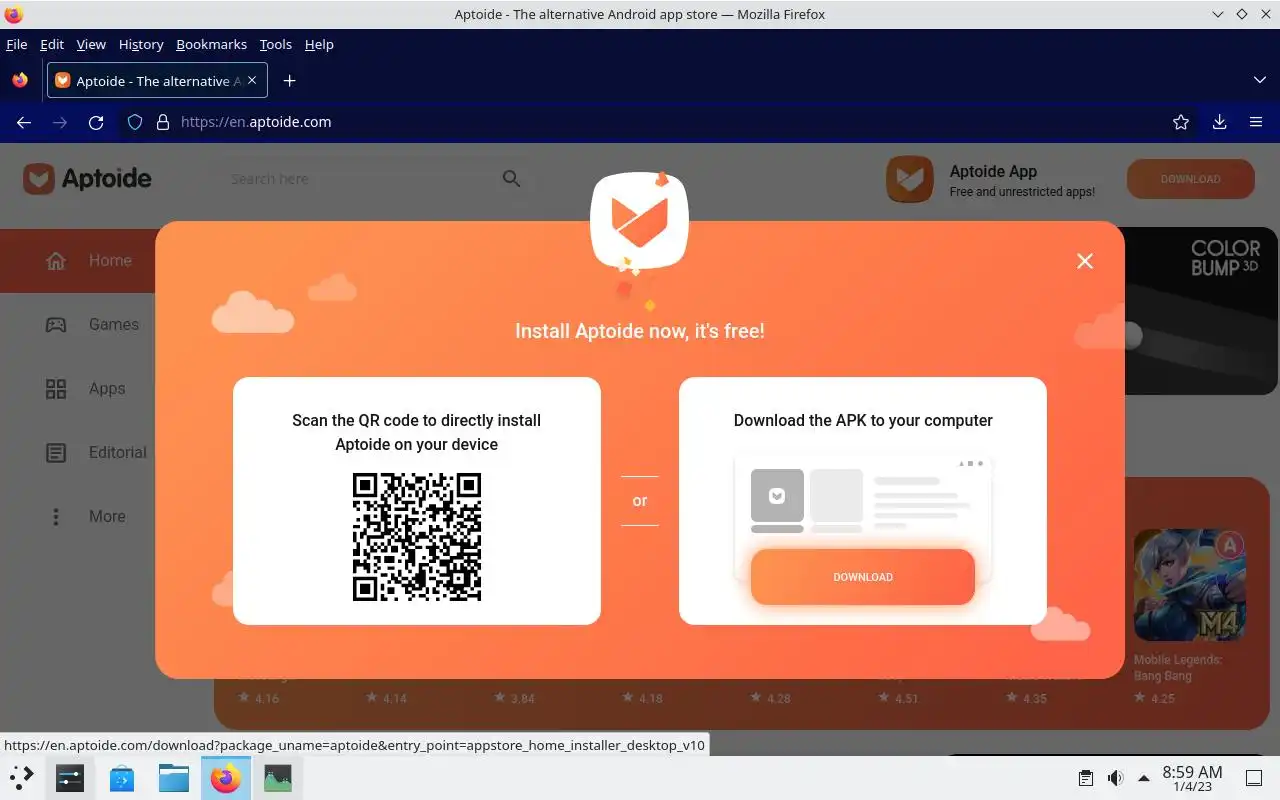The height and width of the screenshot is (800, 1280).
Task: Select the Aptoide browser tab
Action: [157, 81]
